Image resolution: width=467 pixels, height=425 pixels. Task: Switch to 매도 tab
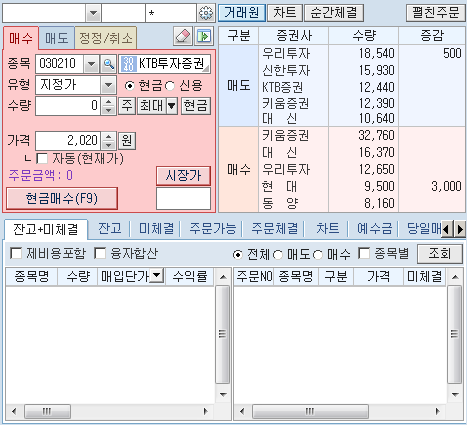click(x=57, y=38)
